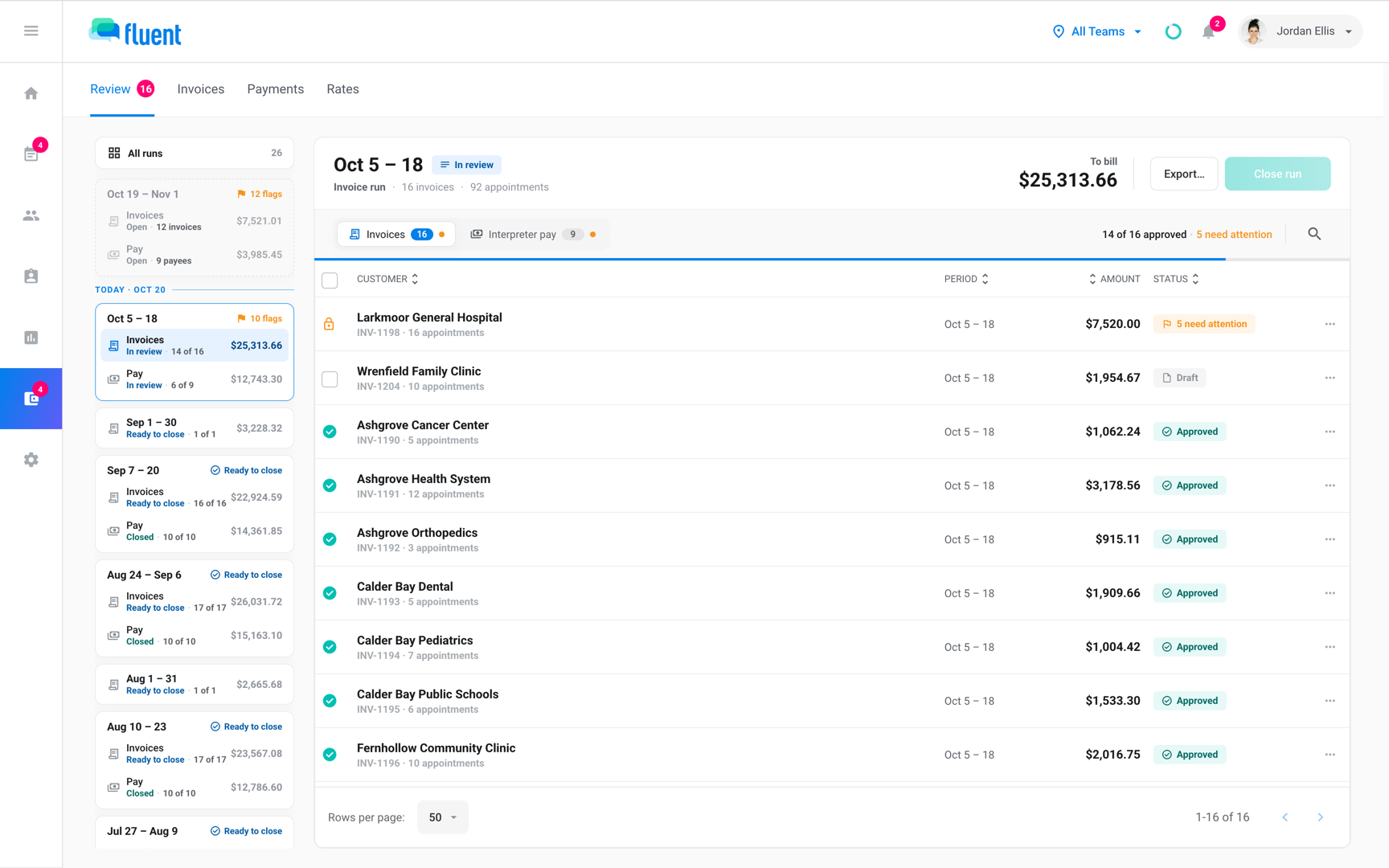
Task: Open the contact badge sidebar icon
Action: pyautogui.click(x=31, y=276)
